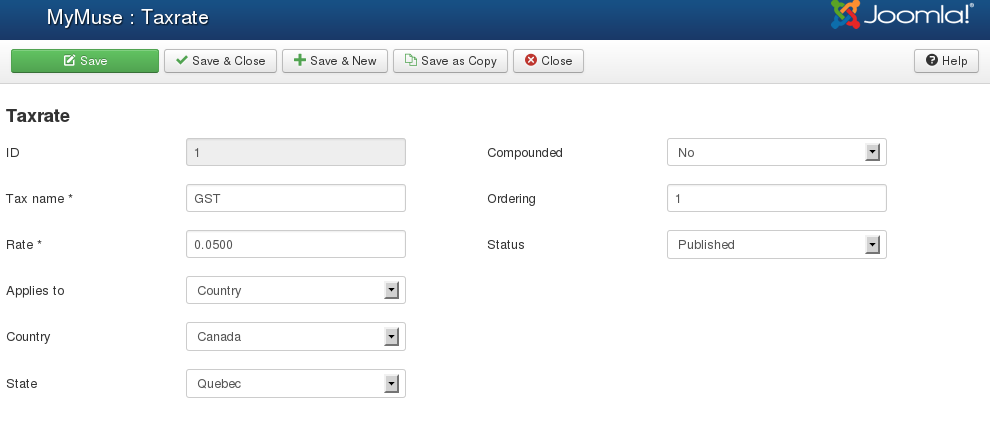Expand the Compounded dropdown set to No
990x422 pixels.
pos(775,153)
